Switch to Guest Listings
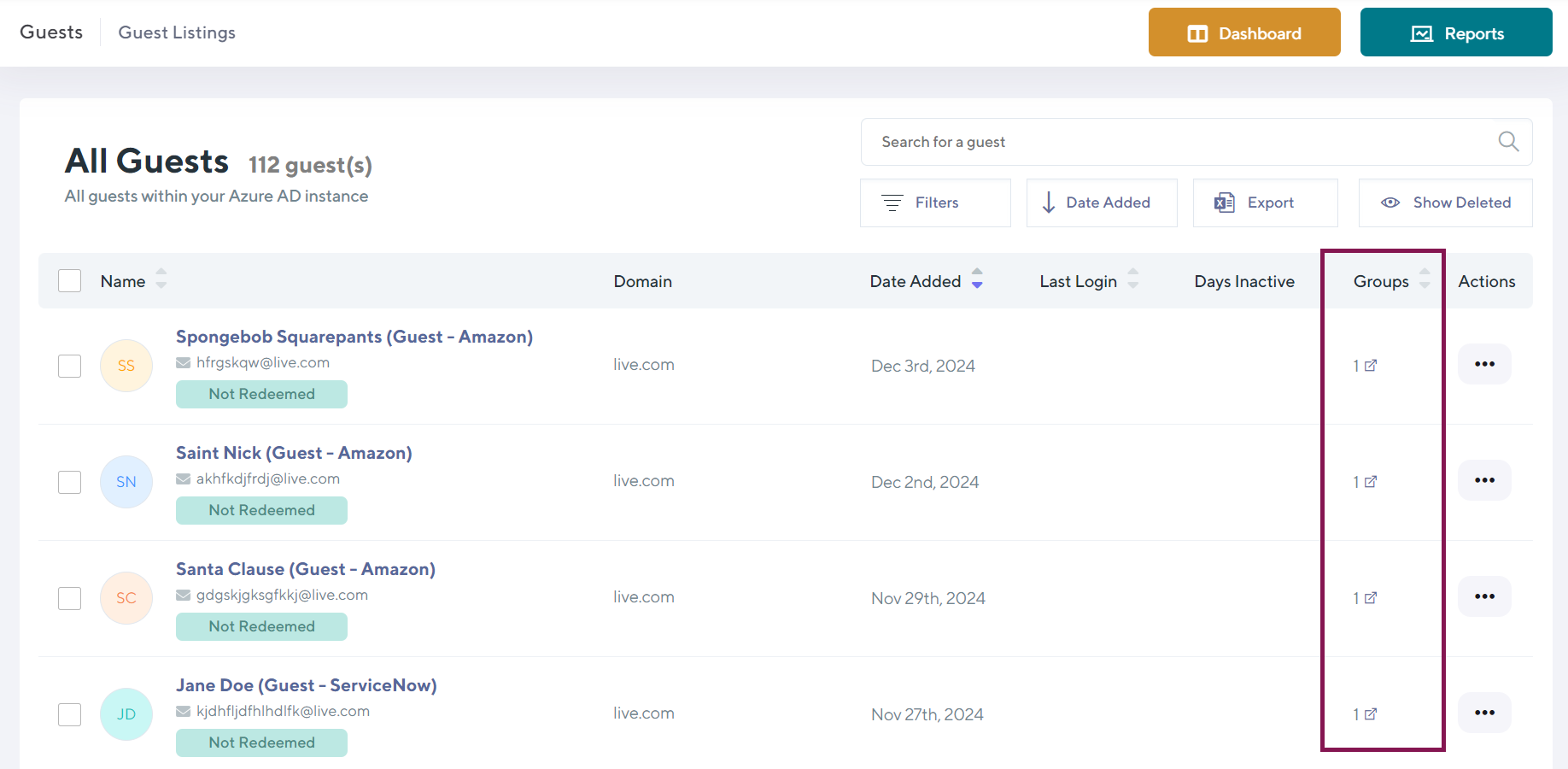Viewport: 1568px width, 769px height. (x=177, y=32)
